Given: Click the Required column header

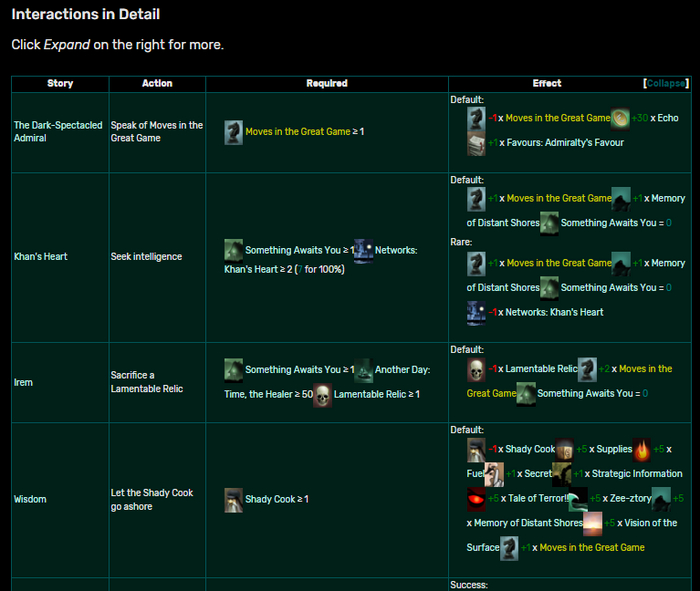Looking at the screenshot, I should click(327, 83).
